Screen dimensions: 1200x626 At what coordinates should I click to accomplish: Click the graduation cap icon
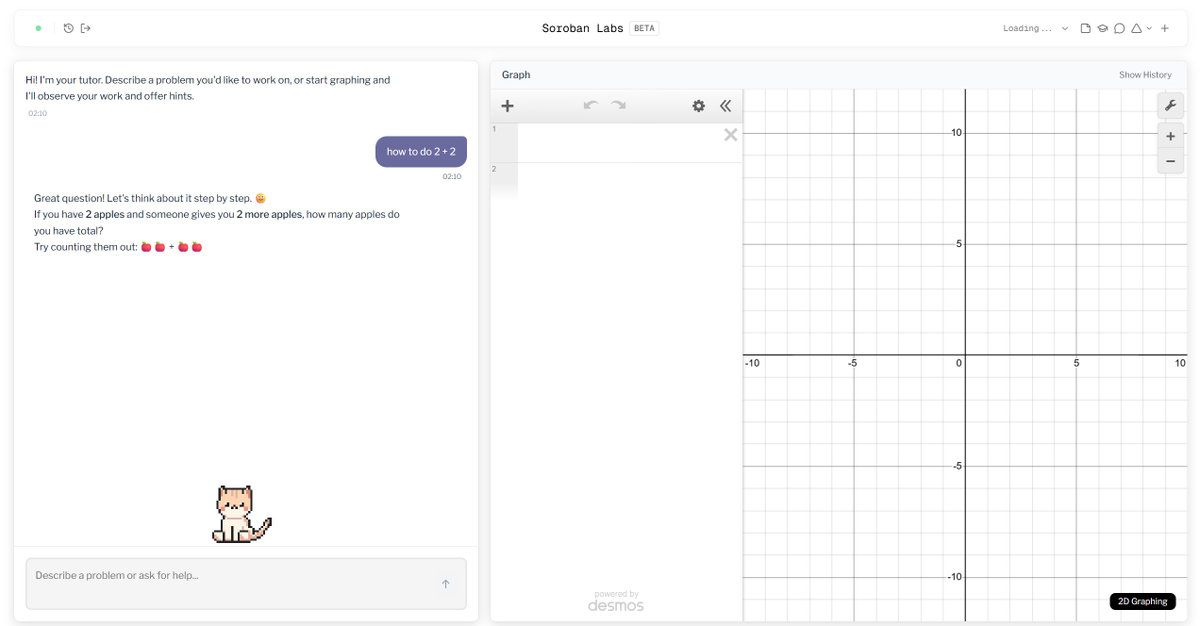[1102, 28]
